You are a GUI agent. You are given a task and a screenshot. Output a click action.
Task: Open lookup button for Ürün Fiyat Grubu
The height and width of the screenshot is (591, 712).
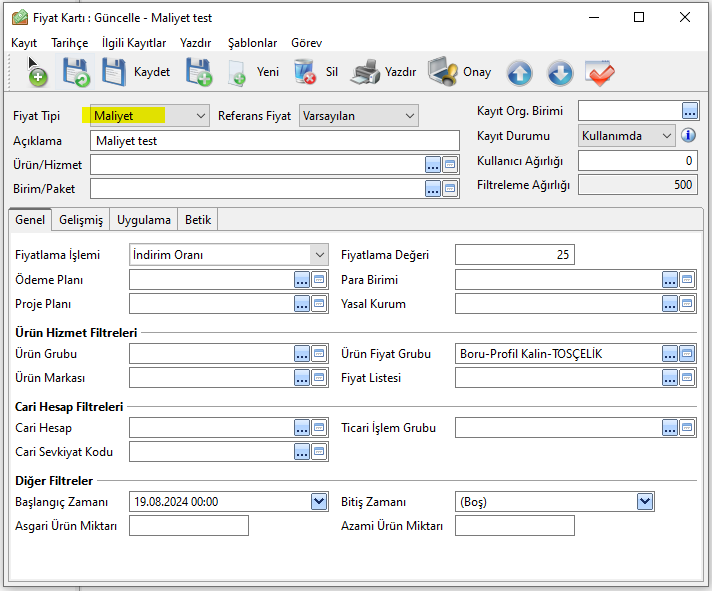pos(669,353)
